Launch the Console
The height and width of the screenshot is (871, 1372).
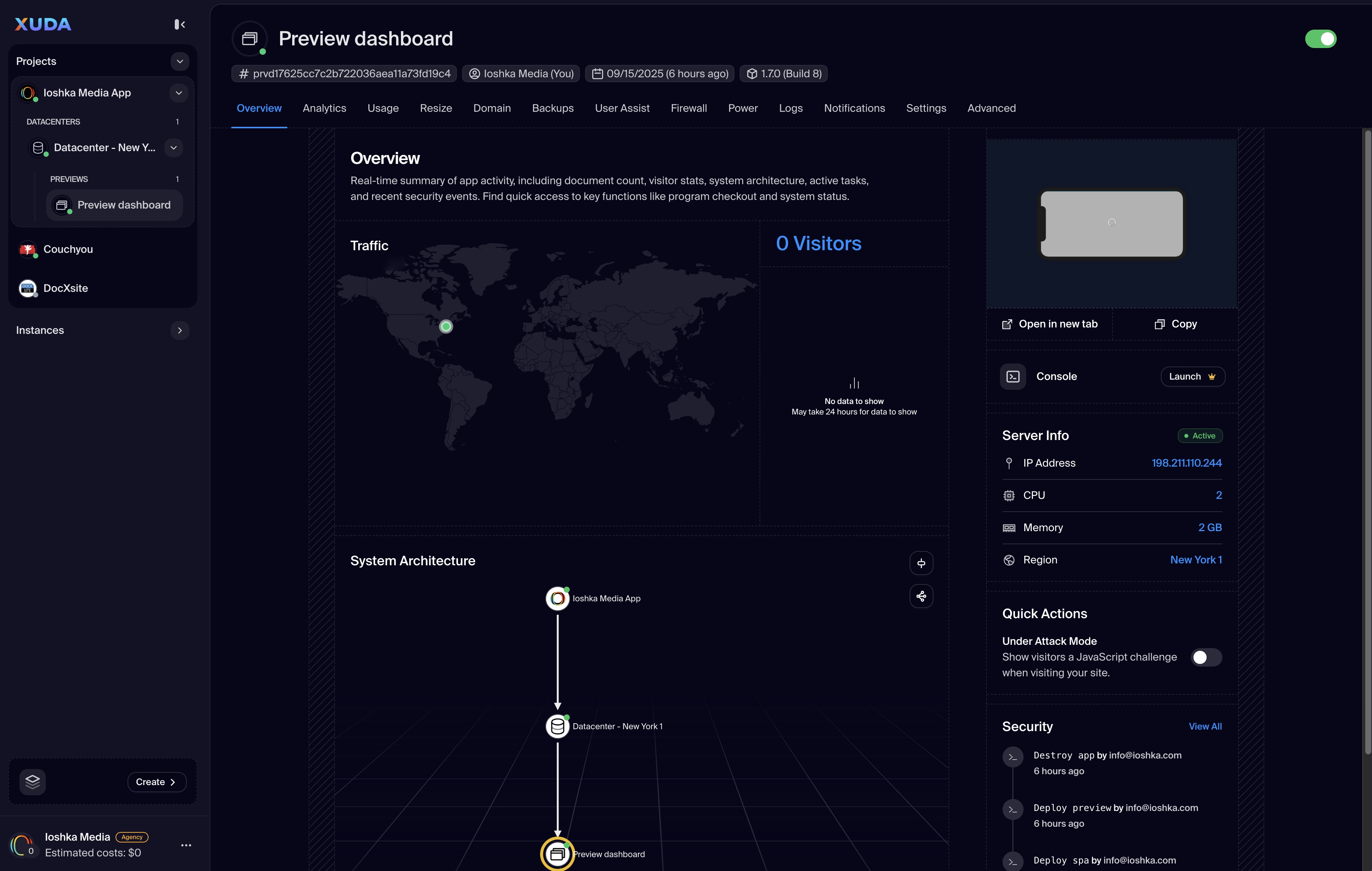[1192, 377]
